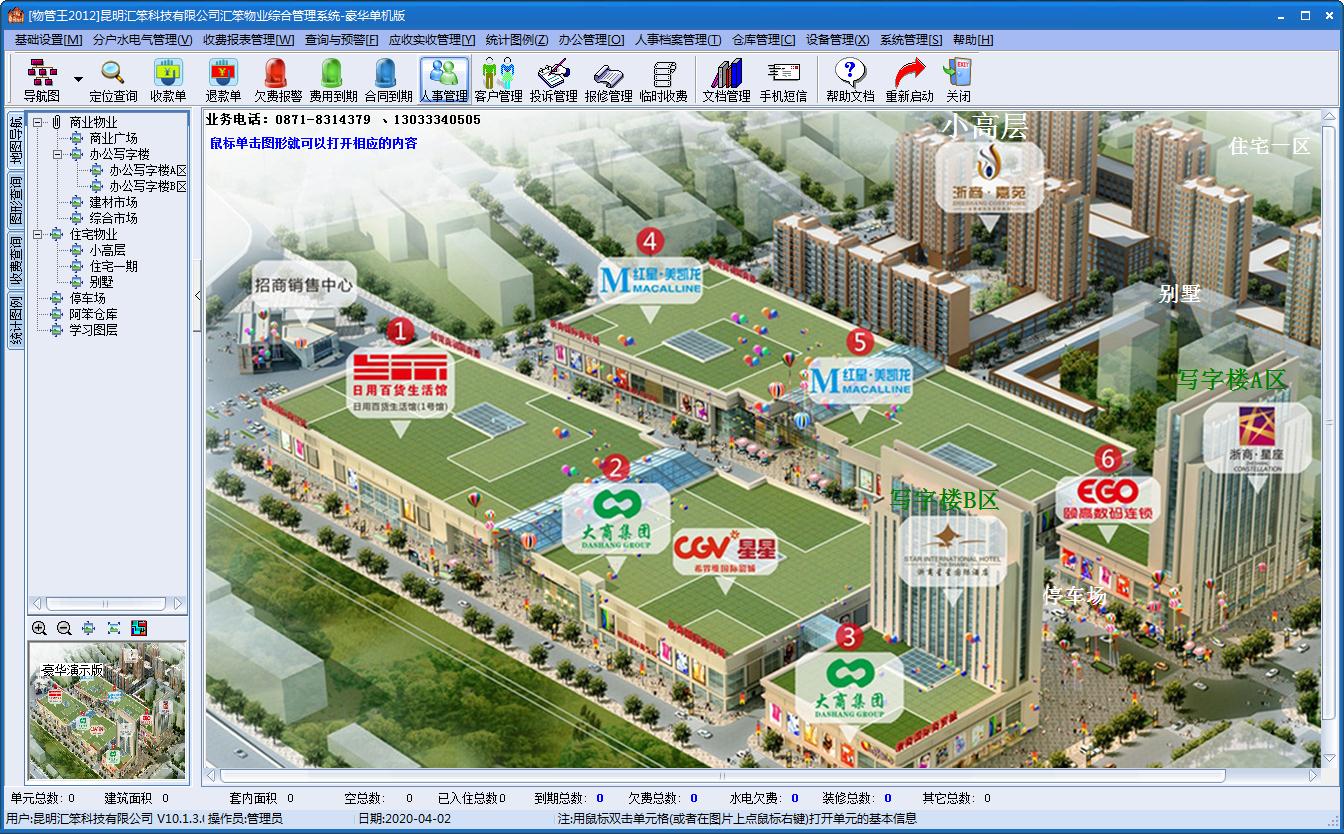The height and width of the screenshot is (834, 1344).
Task: Click the 招商销售中心 map label
Action: tap(302, 285)
